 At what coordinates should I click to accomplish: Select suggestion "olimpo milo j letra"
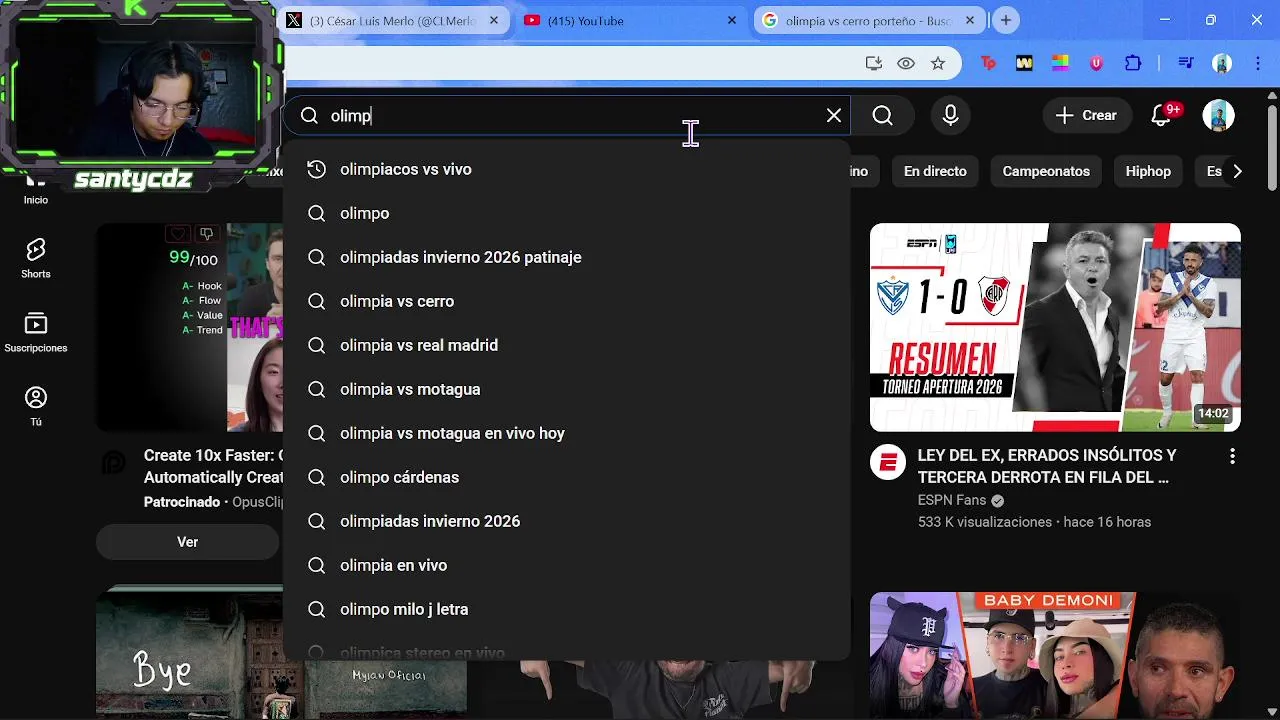[x=566, y=609]
